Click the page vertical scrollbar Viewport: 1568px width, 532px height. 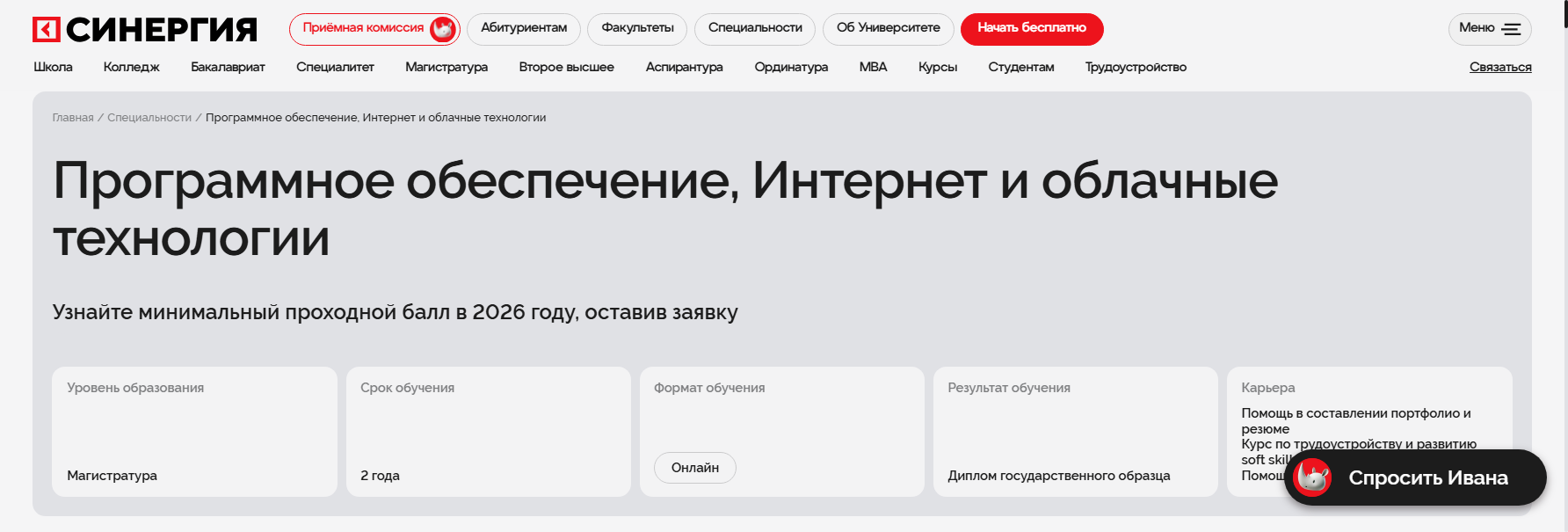[x=1565, y=266]
